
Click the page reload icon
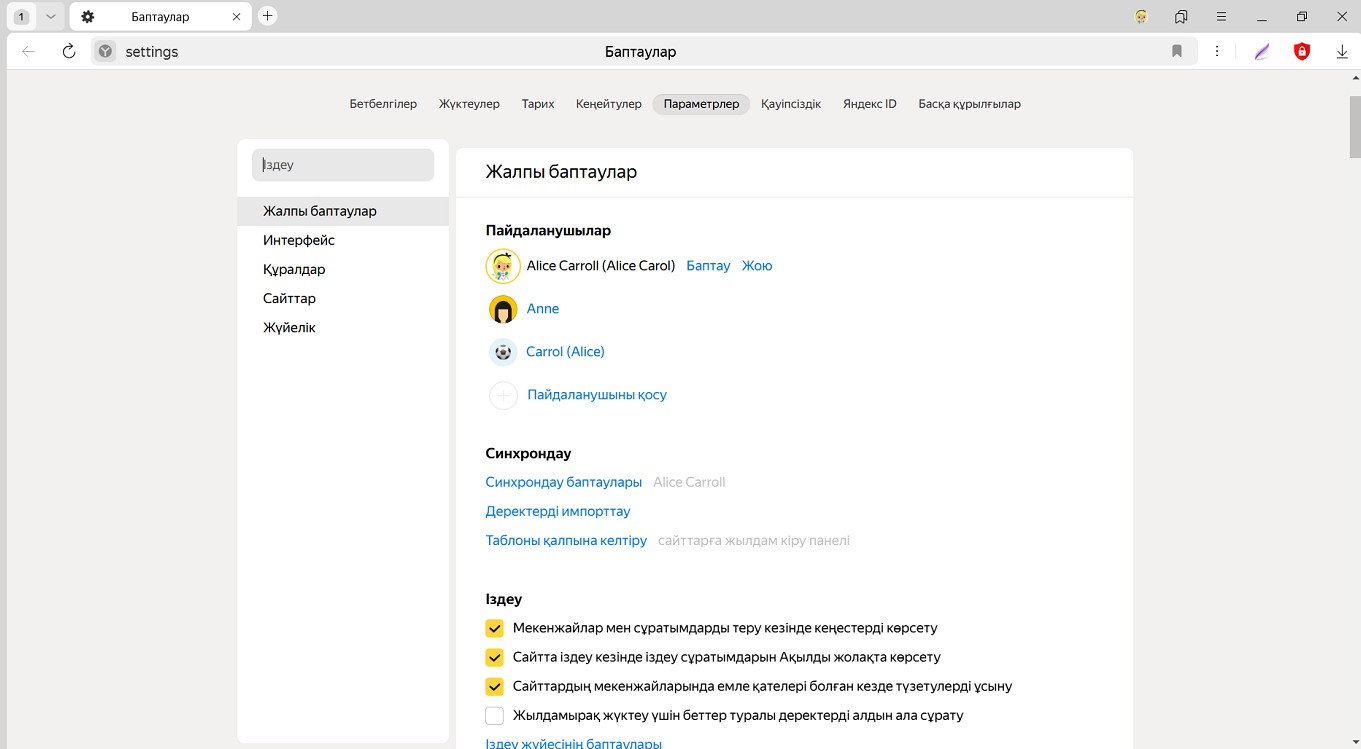tap(69, 52)
